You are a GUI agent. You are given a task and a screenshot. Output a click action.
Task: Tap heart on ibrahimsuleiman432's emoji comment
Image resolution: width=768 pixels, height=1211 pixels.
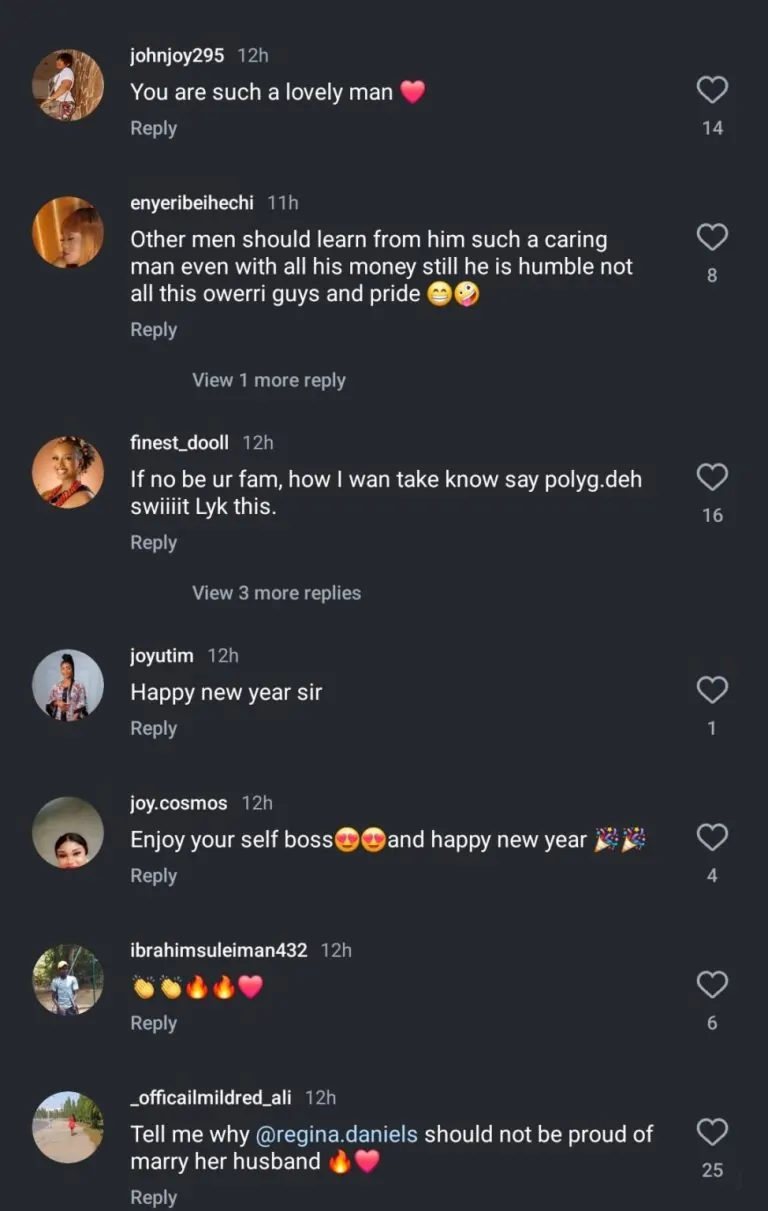pos(712,985)
